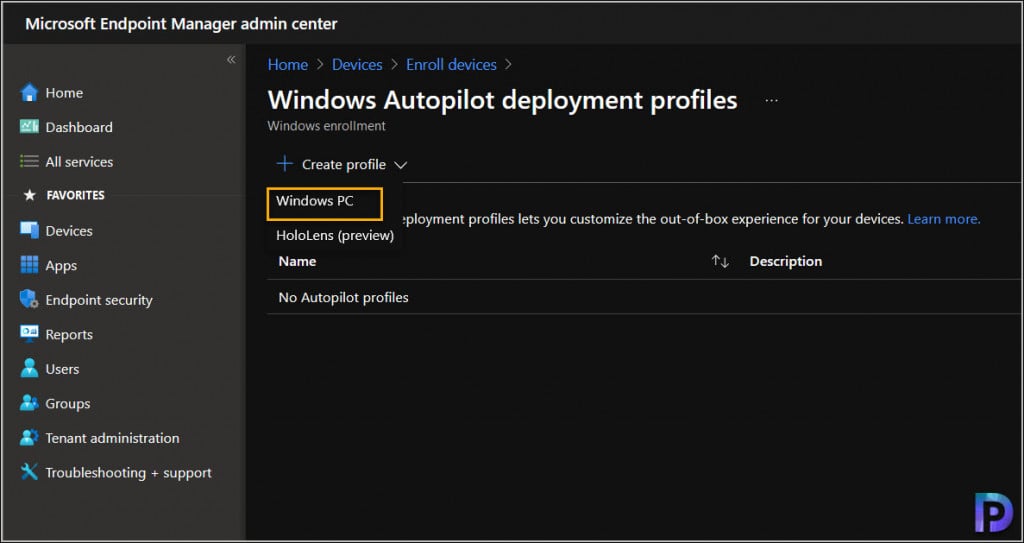Image resolution: width=1024 pixels, height=543 pixels.
Task: Click the Endpoint security shield icon
Action: click(29, 300)
